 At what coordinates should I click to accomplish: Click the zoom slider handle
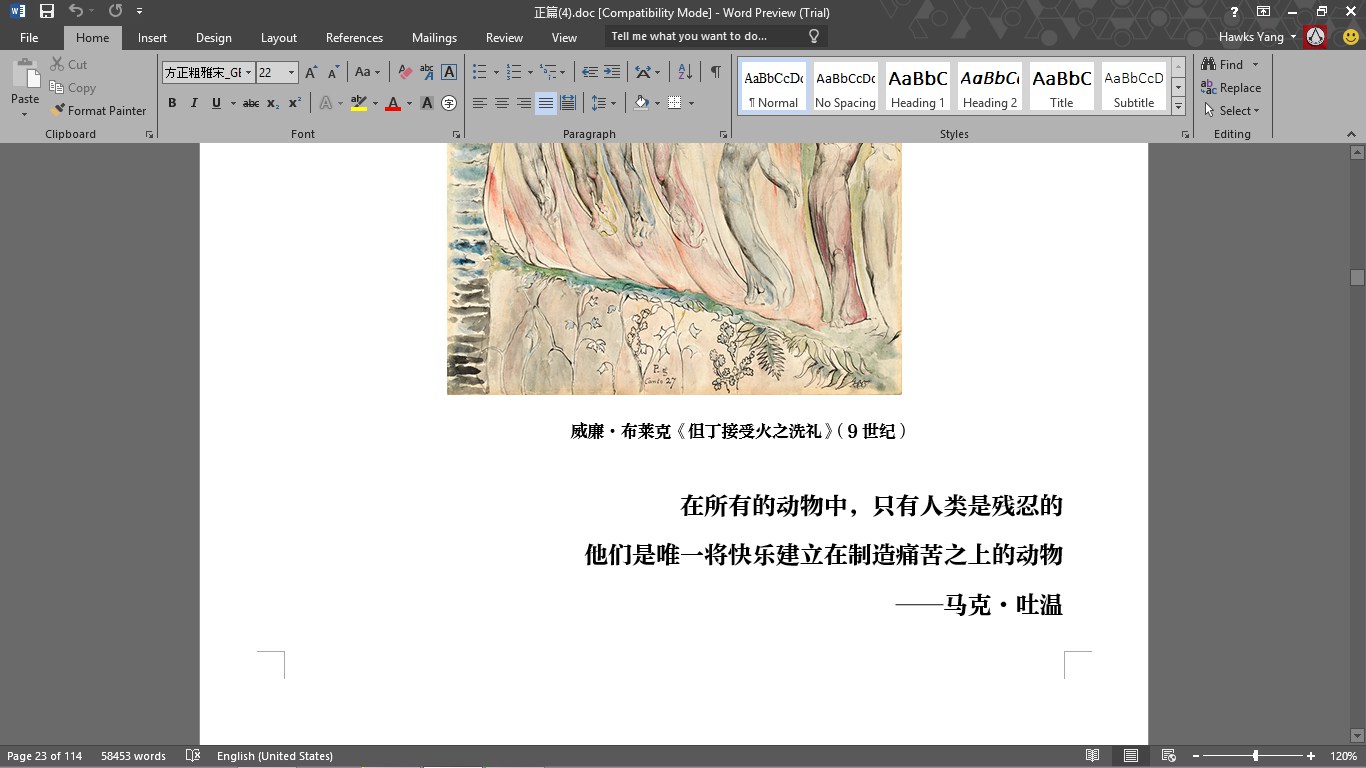click(x=1255, y=756)
